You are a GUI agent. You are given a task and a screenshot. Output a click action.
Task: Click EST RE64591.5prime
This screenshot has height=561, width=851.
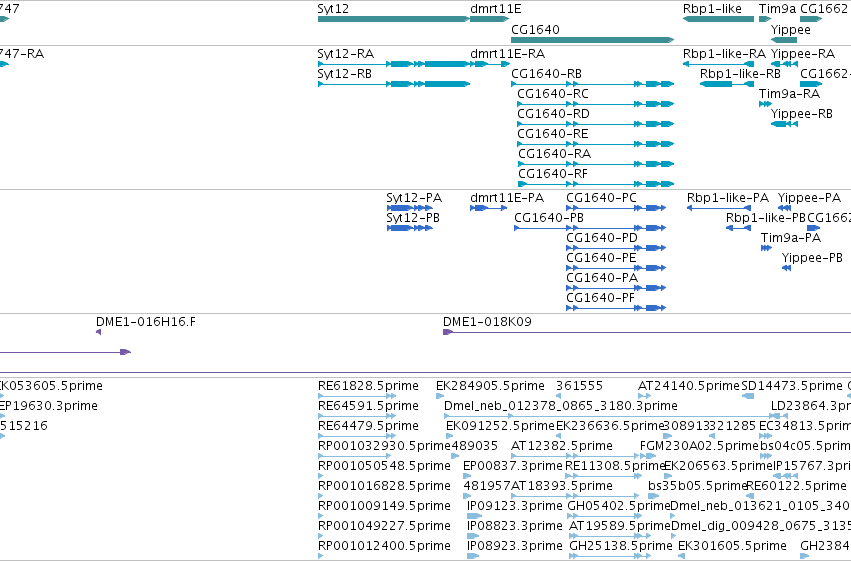pos(357,417)
